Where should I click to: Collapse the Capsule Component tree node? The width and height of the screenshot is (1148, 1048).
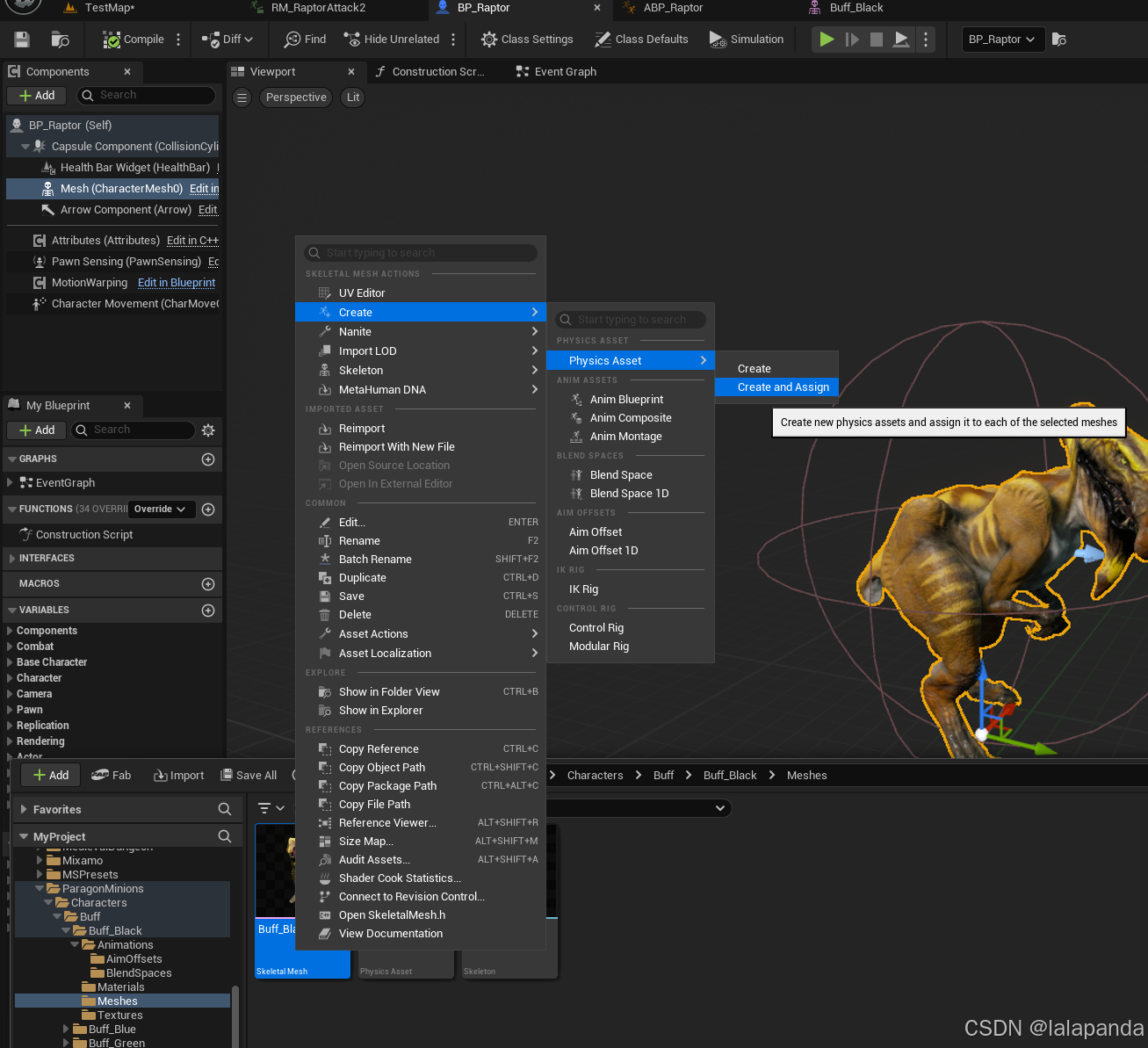tap(25, 147)
